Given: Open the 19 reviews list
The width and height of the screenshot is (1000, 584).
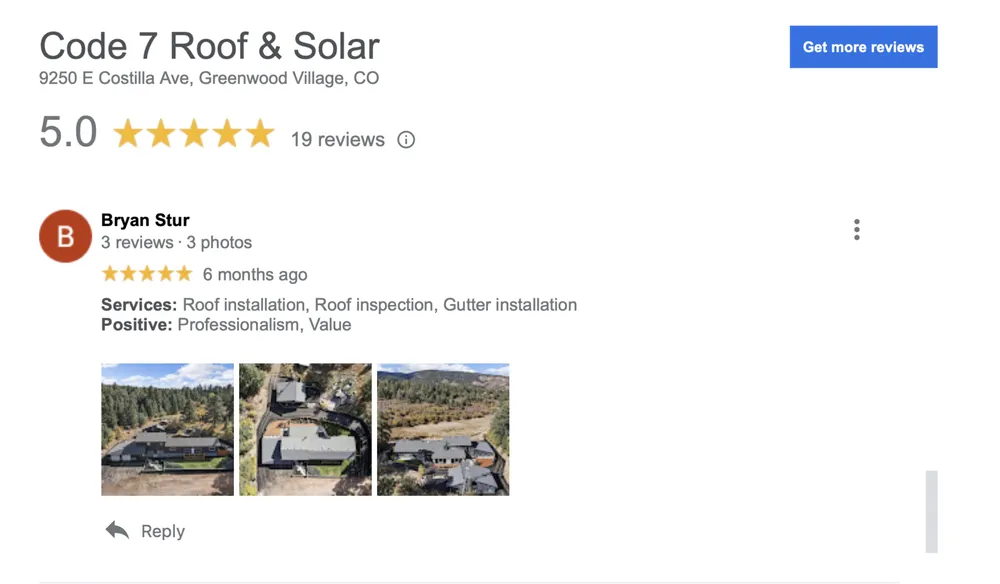Looking at the screenshot, I should pyautogui.click(x=336, y=140).
